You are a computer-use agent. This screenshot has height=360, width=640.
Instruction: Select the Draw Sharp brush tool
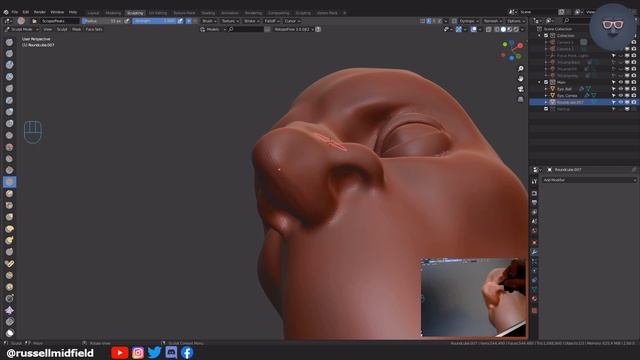pos(9,53)
